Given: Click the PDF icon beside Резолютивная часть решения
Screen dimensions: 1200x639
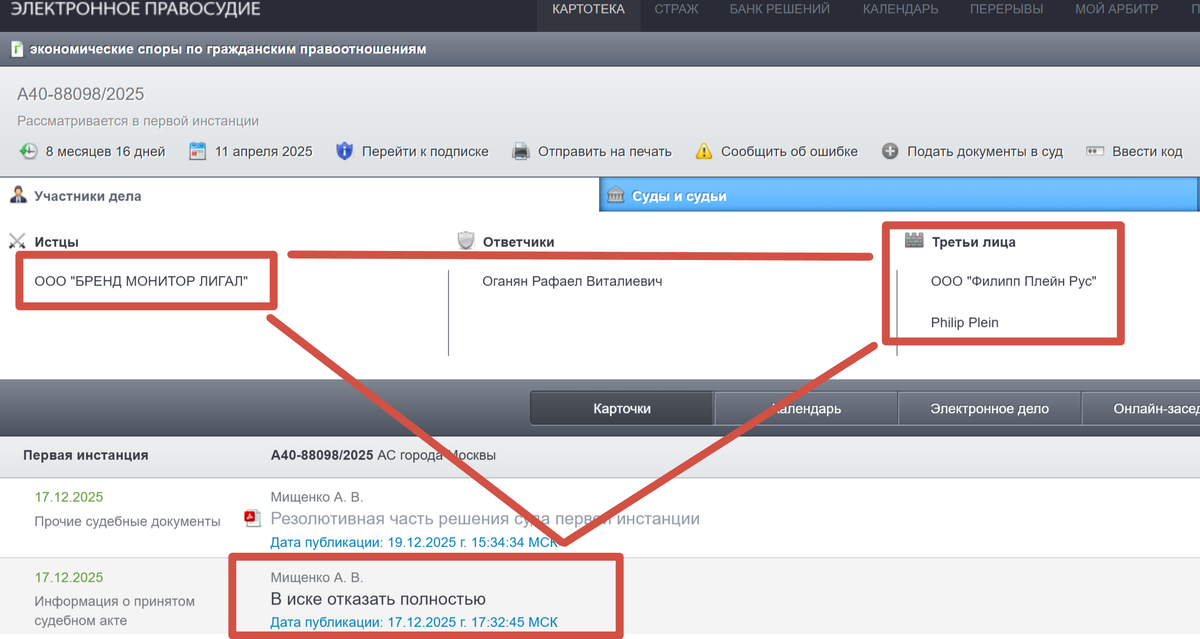Looking at the screenshot, I should [253, 518].
